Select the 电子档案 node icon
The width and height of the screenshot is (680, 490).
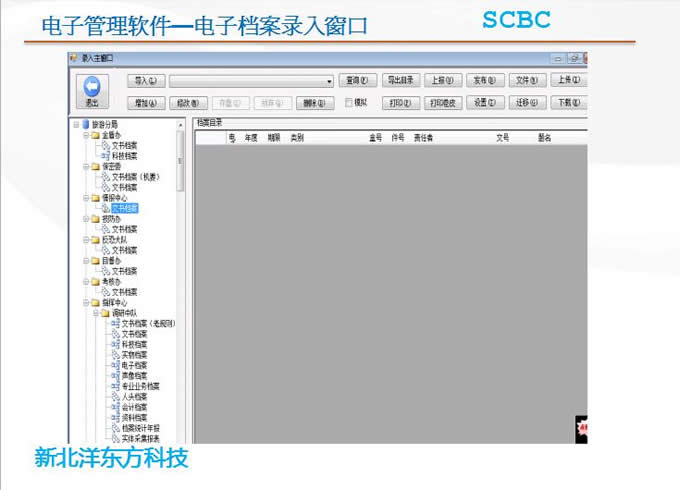(115, 365)
